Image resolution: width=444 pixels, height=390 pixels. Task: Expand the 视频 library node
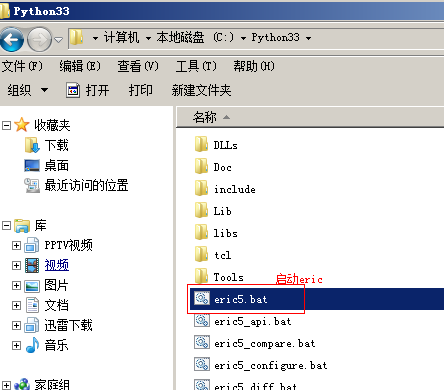coord(16,265)
